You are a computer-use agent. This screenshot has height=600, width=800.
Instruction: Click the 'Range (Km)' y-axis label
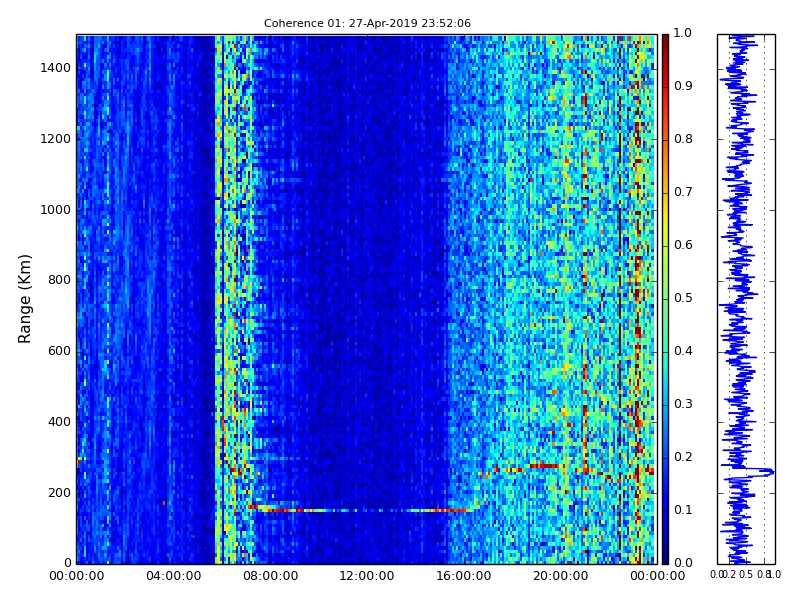[24, 299]
